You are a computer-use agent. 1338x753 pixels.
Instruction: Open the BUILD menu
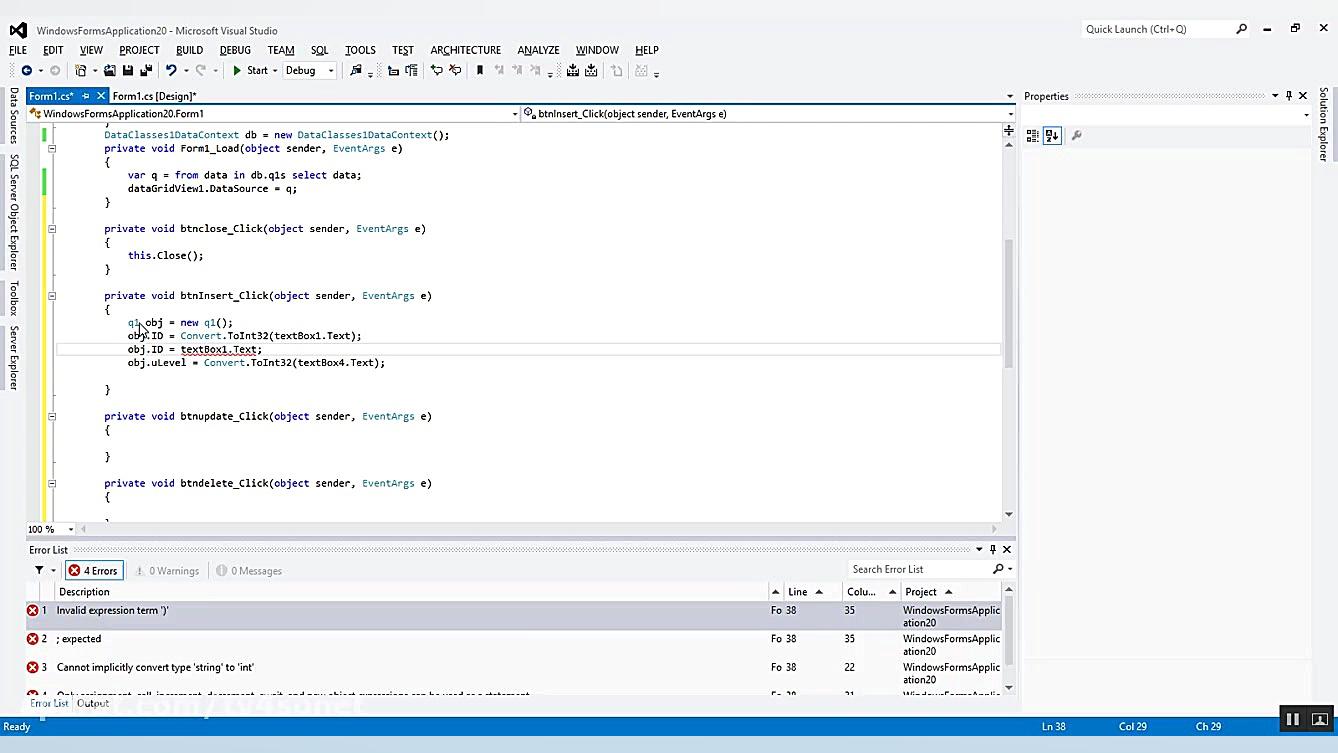click(x=189, y=50)
